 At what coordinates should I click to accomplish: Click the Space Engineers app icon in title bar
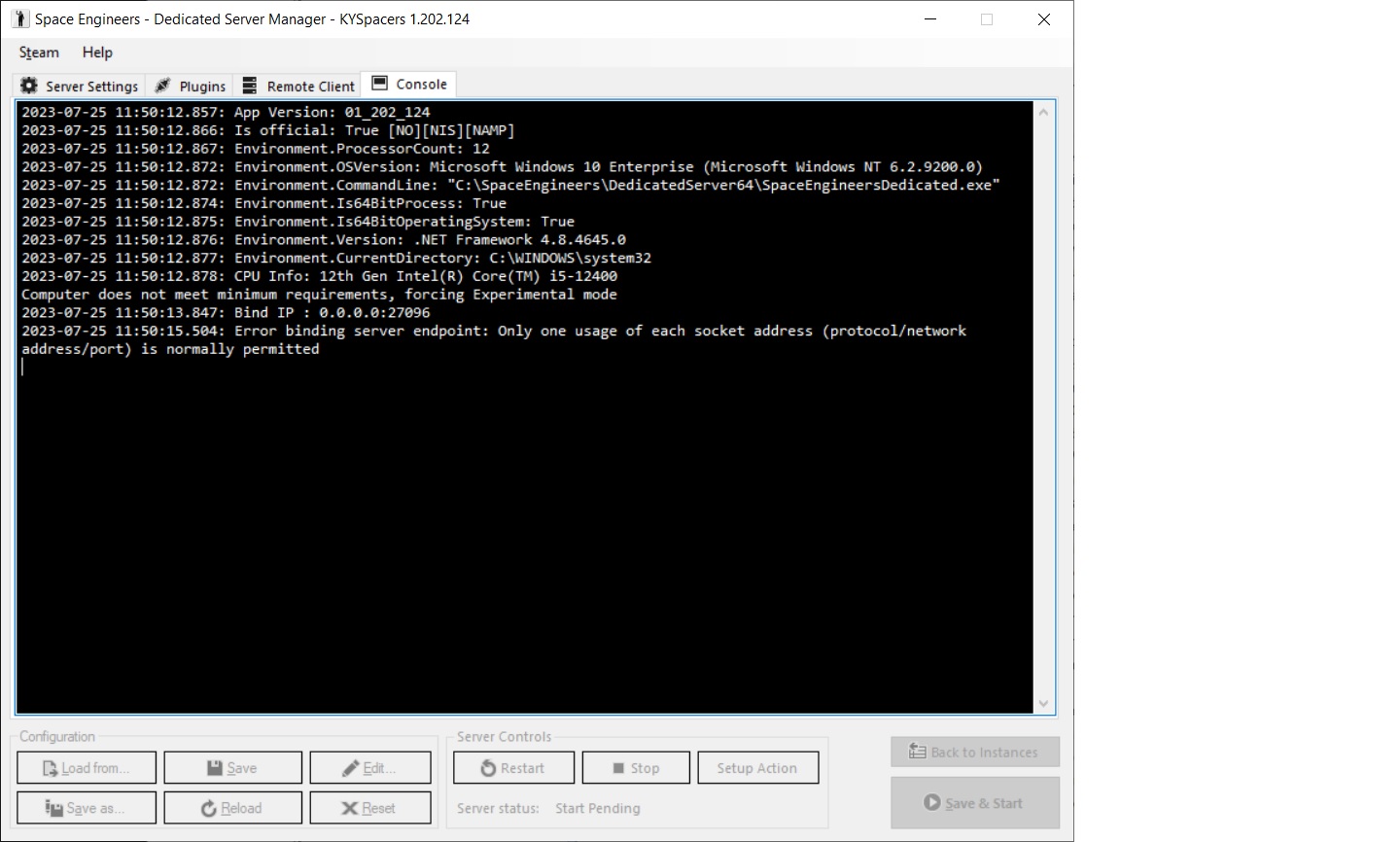19,19
